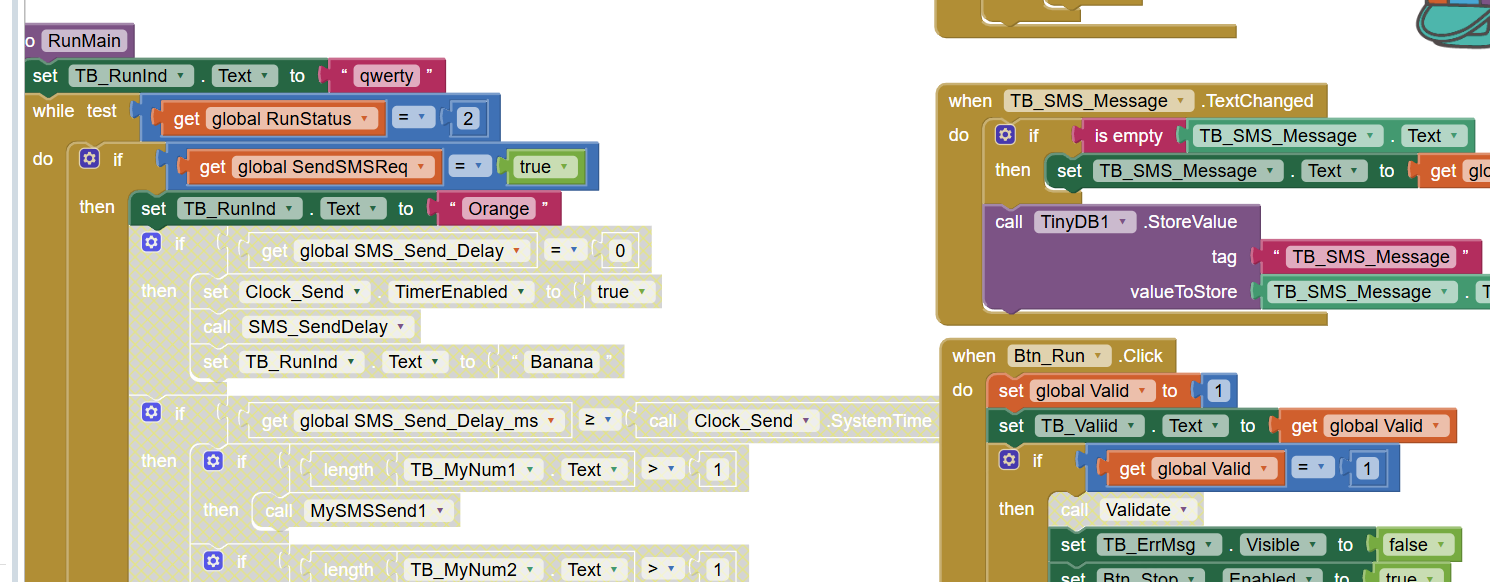Click the gear on the global Valid equals 1 if block
This screenshot has height=582, width=1490.
point(1010,460)
